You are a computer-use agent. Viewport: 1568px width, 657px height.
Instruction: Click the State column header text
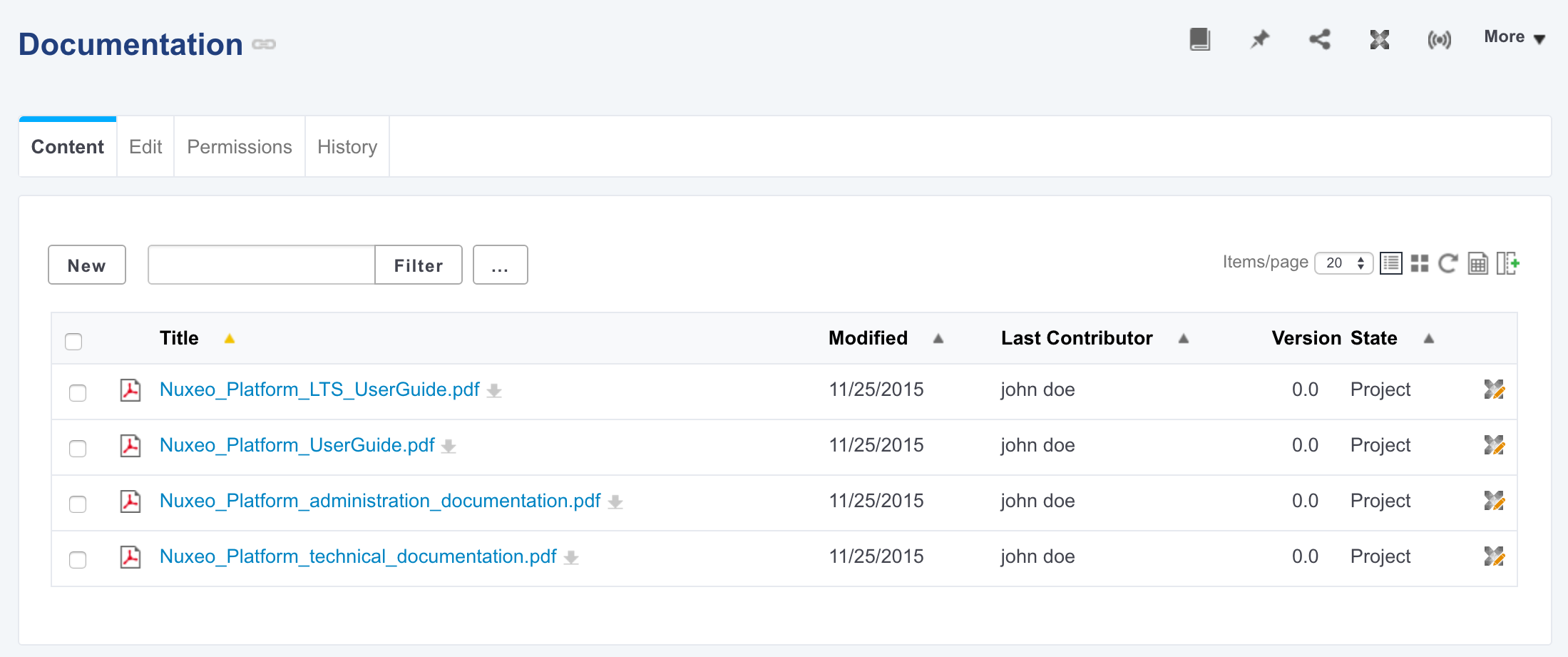[x=1374, y=338]
